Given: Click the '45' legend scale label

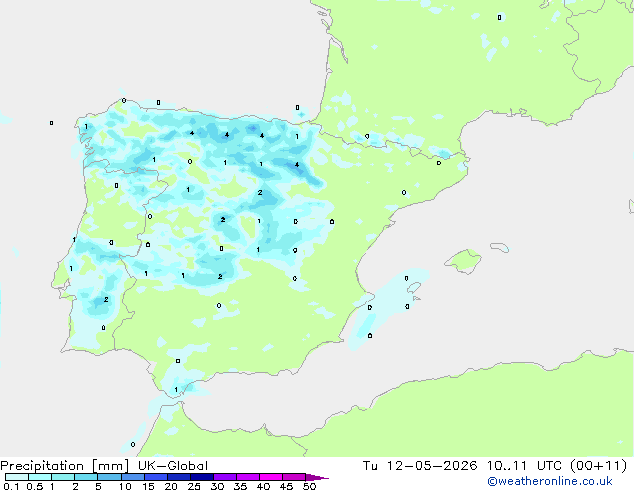Looking at the screenshot, I should pos(286,486).
